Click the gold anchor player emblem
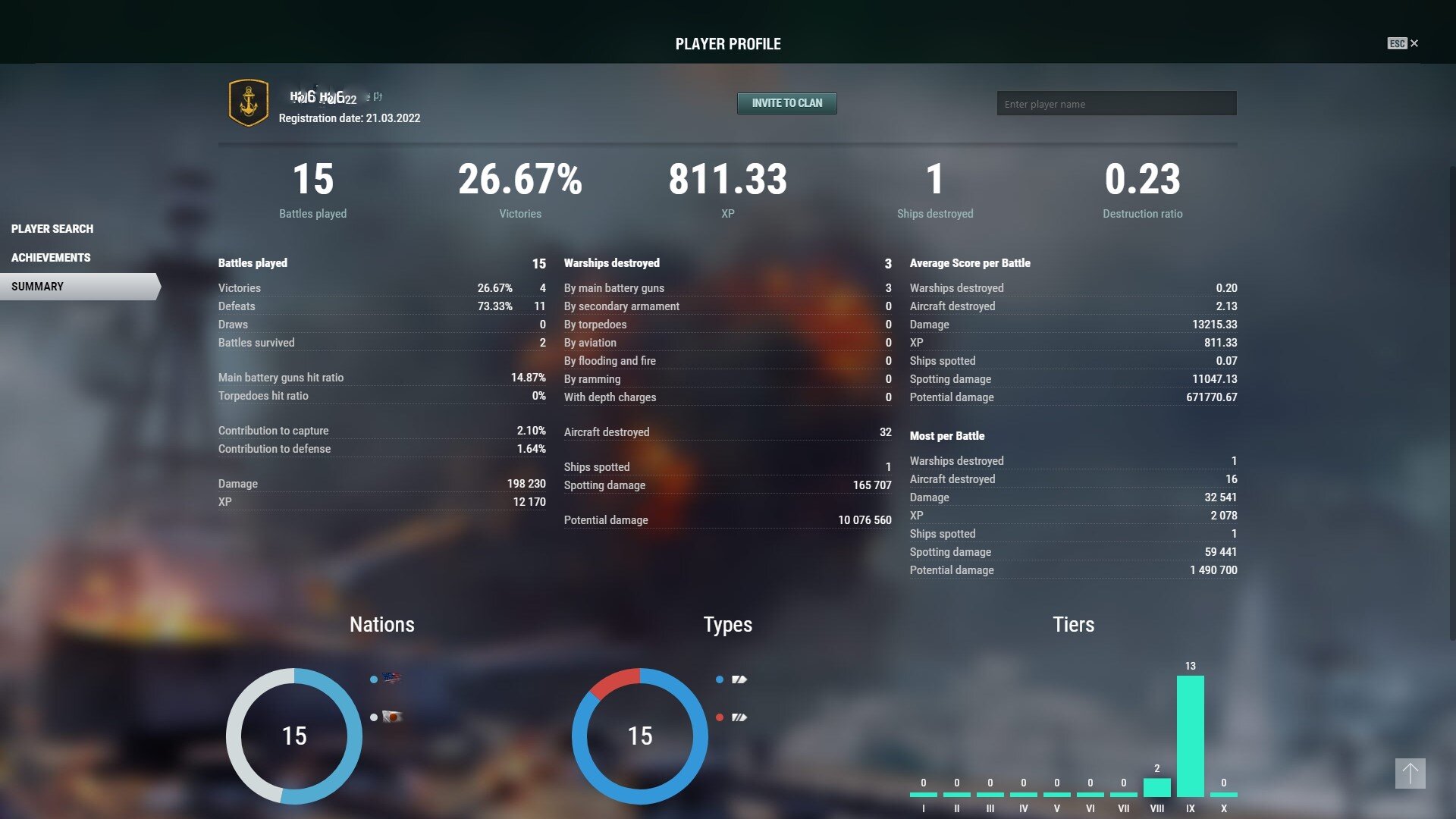 [x=248, y=102]
